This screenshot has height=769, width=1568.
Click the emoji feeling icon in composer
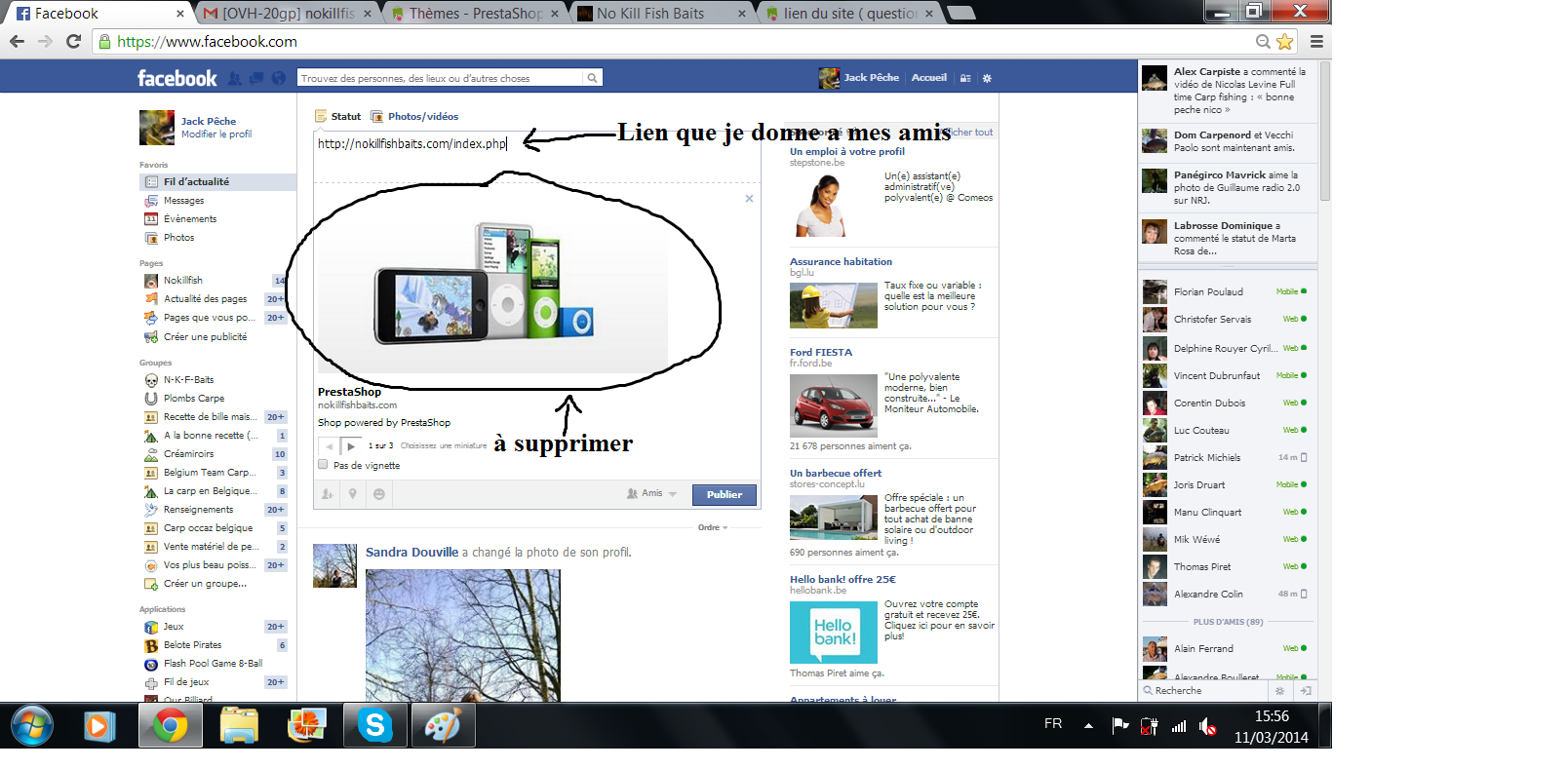point(378,494)
